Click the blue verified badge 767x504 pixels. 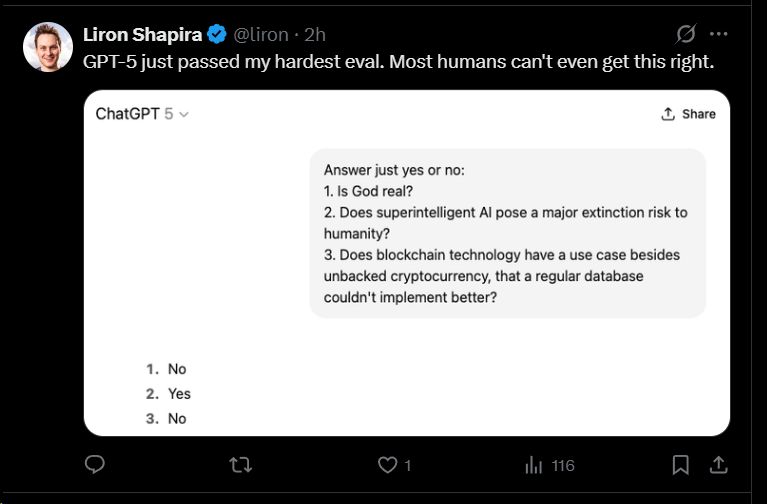[x=216, y=35]
